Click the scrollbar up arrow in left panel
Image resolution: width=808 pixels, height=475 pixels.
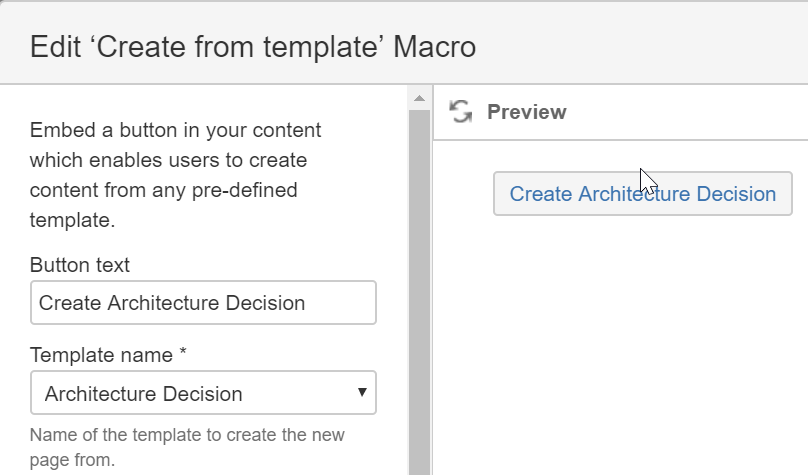pyautogui.click(x=419, y=97)
